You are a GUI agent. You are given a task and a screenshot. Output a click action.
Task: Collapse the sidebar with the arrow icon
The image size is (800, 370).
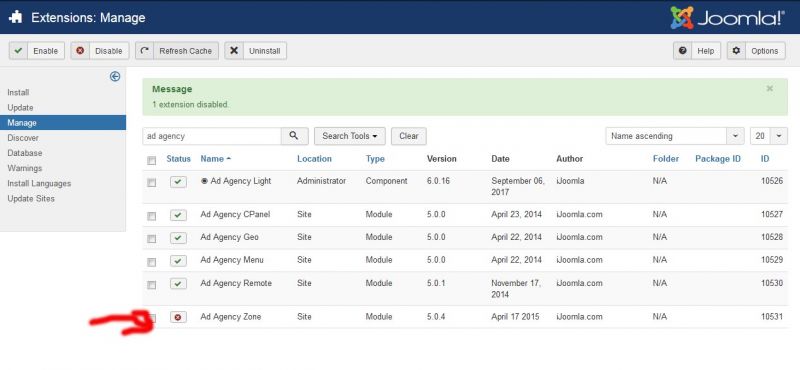[x=115, y=77]
